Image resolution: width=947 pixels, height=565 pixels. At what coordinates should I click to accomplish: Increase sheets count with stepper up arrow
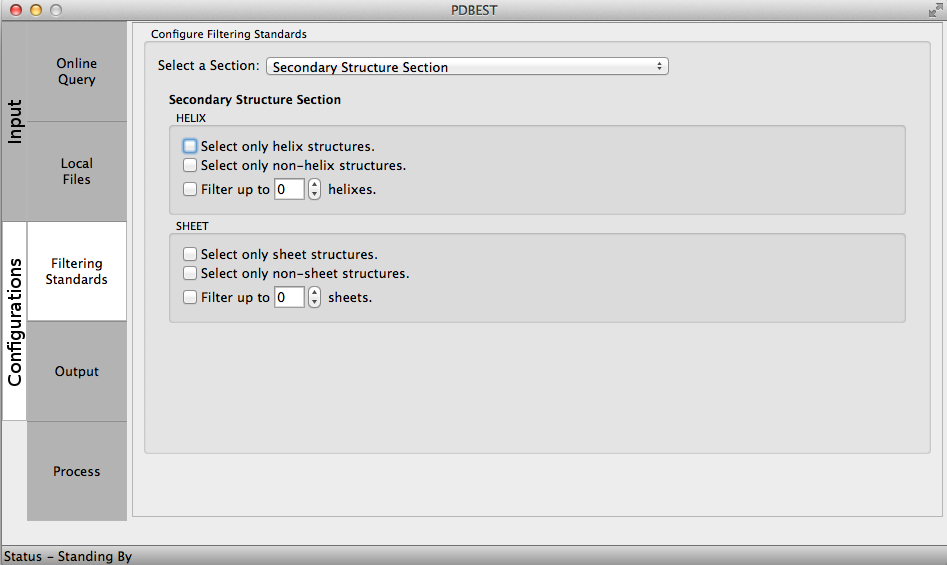[314, 292]
